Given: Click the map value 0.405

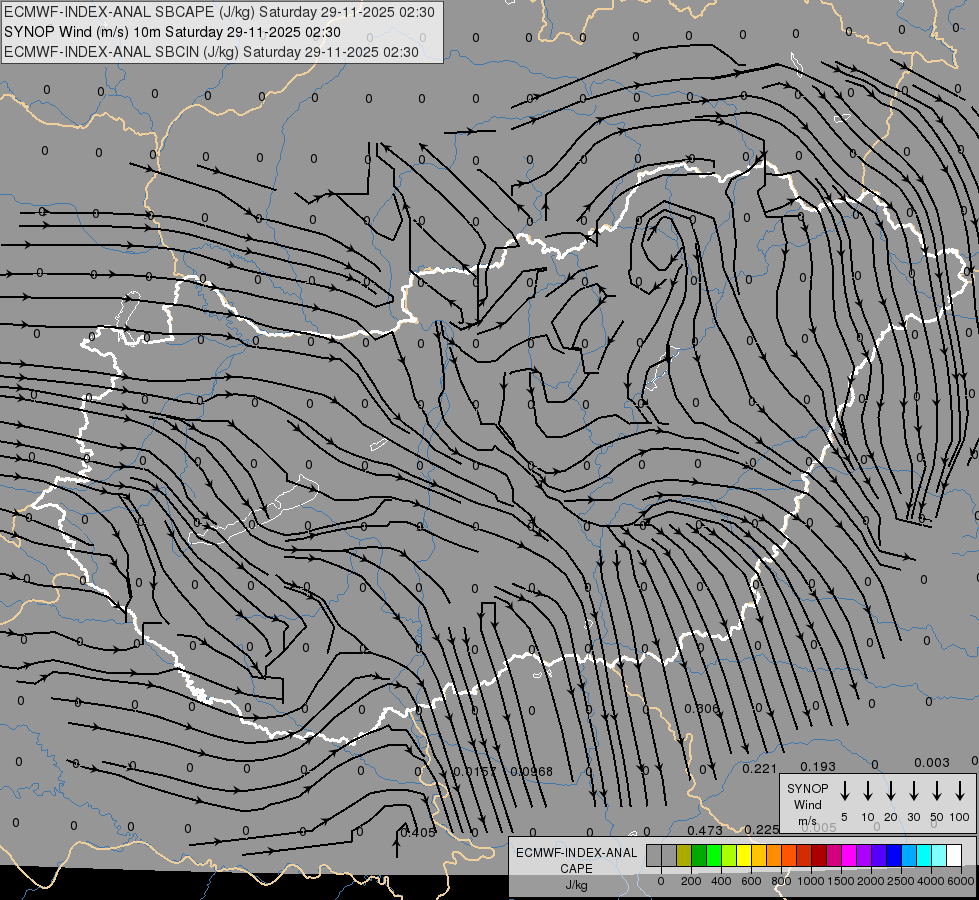Looking at the screenshot, I should coord(418,832).
